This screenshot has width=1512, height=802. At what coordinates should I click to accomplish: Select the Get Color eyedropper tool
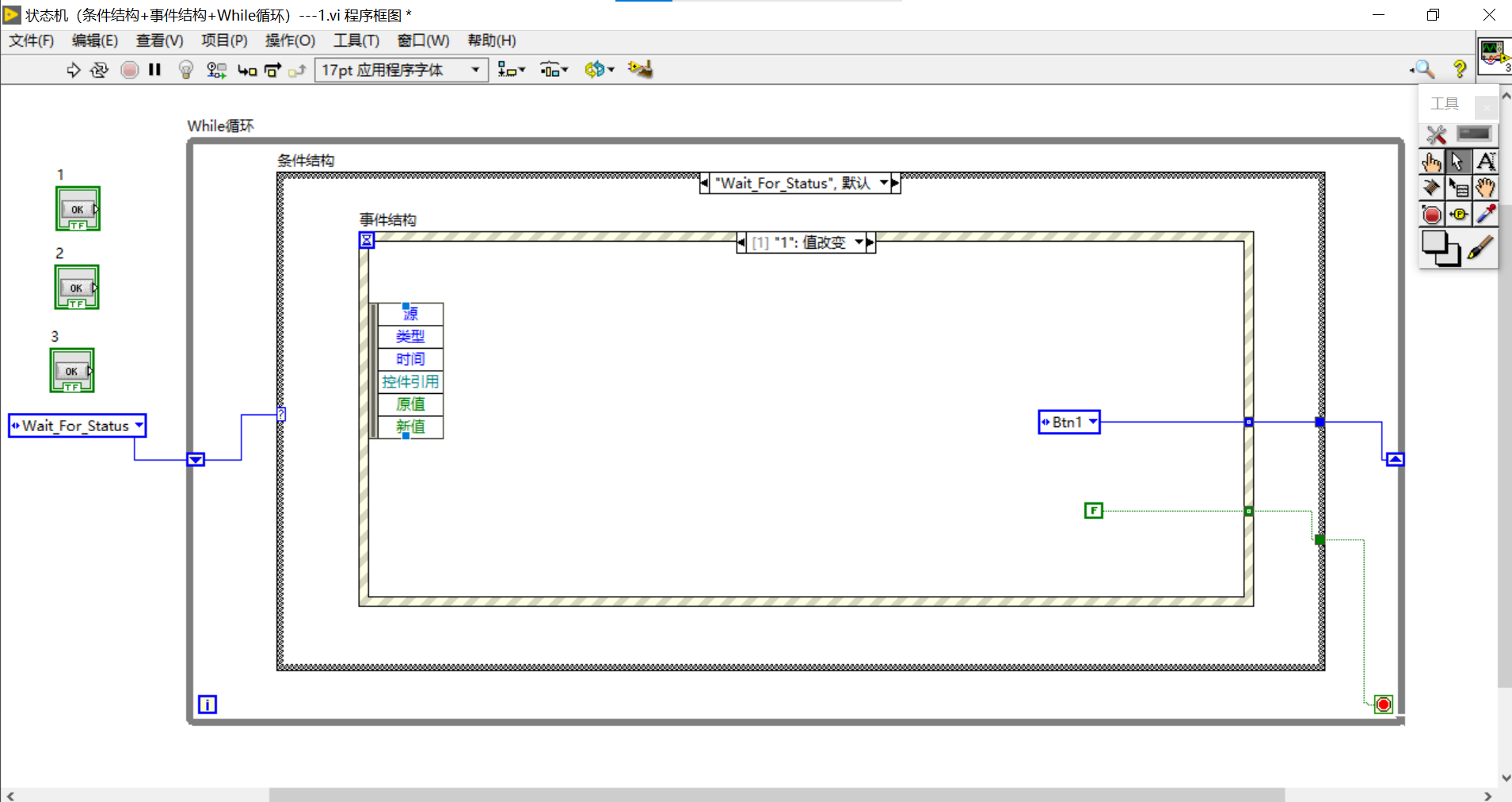[1485, 215]
